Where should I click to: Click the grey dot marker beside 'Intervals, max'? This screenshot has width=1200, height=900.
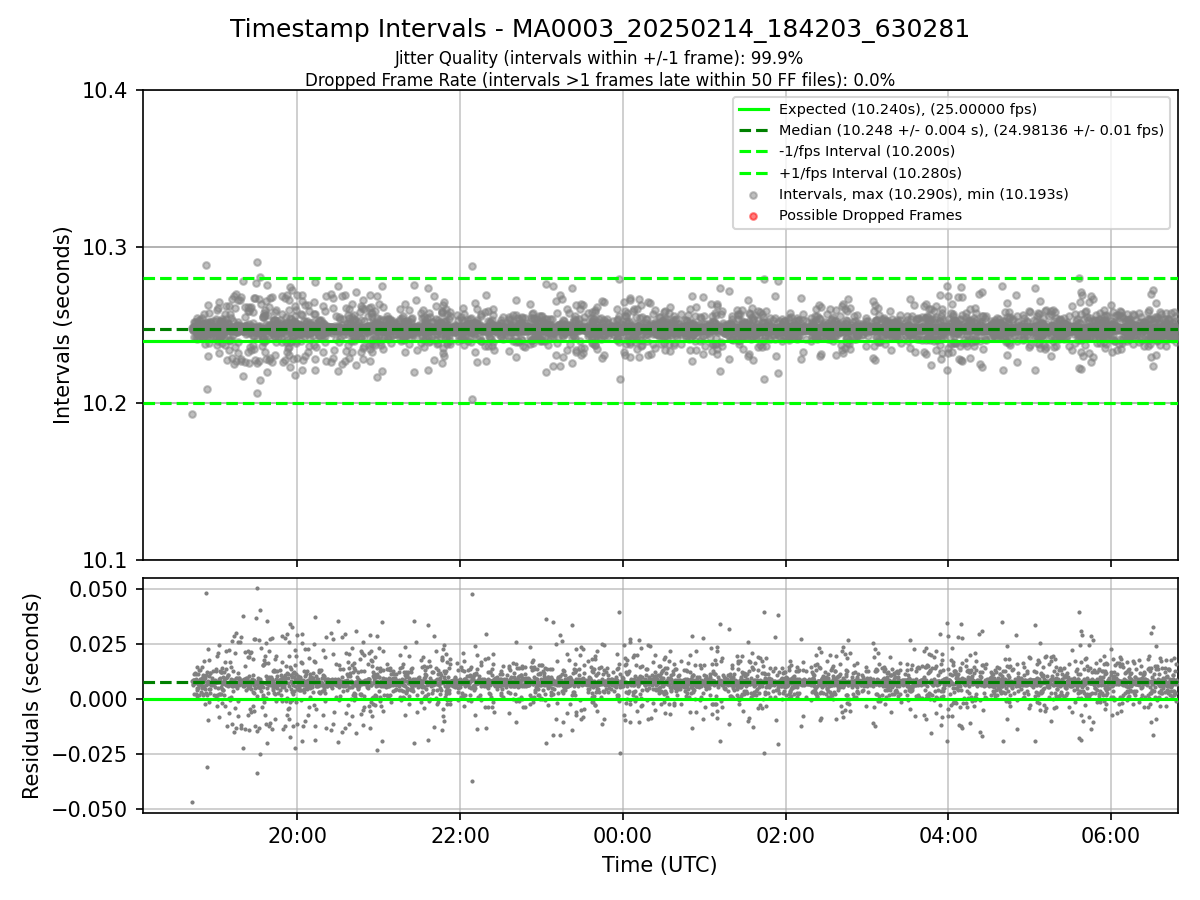755,195
